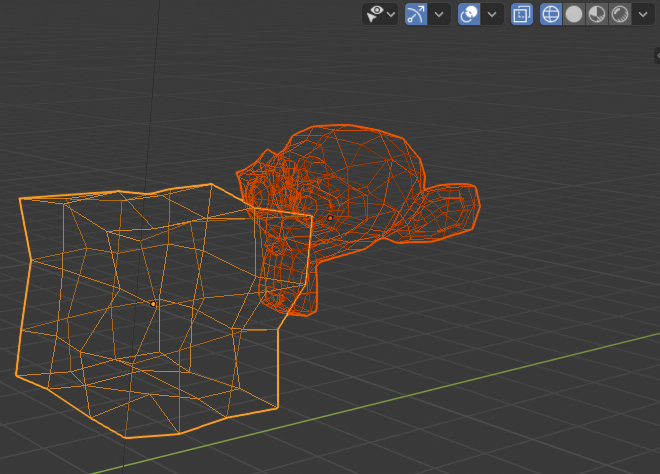Open the selectability and visibility dropdown
The image size is (660, 474).
click(x=380, y=14)
